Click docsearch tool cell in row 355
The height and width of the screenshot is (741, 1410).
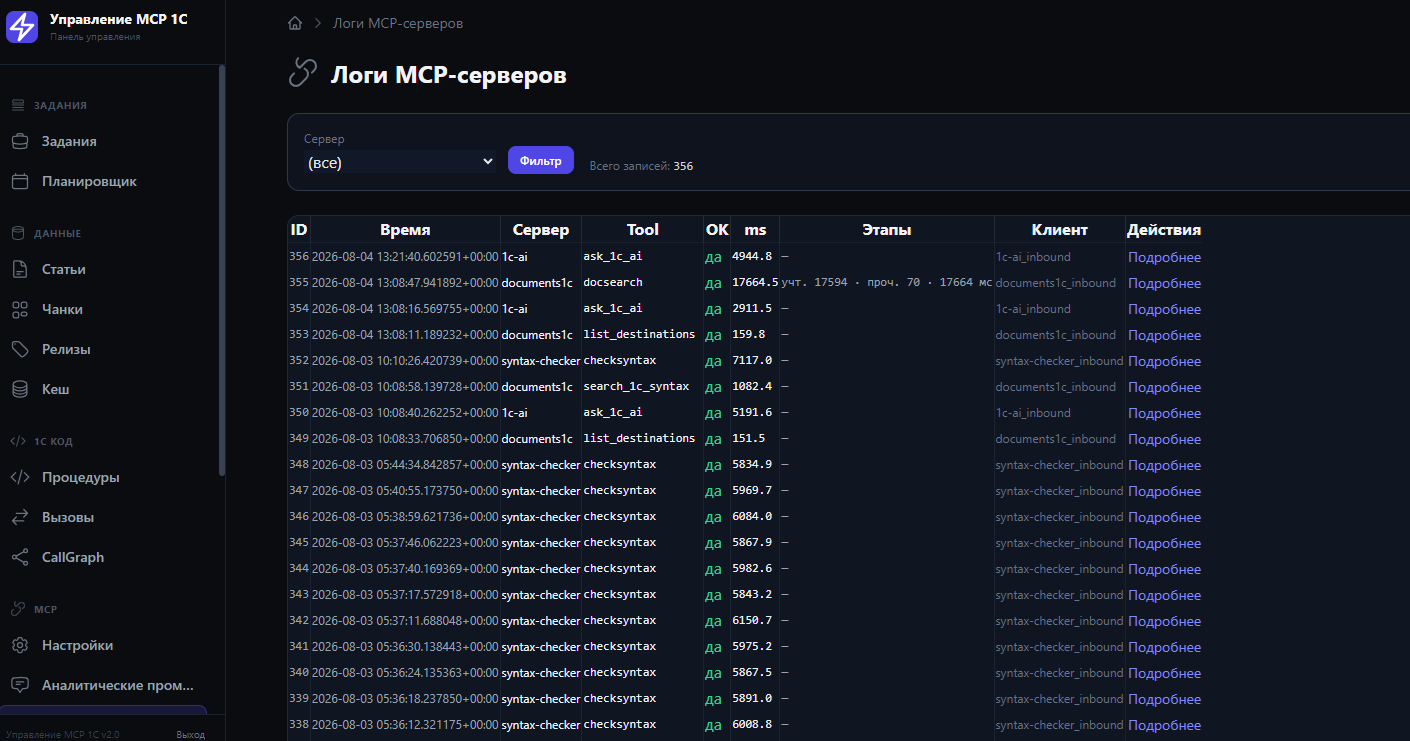[613, 283]
